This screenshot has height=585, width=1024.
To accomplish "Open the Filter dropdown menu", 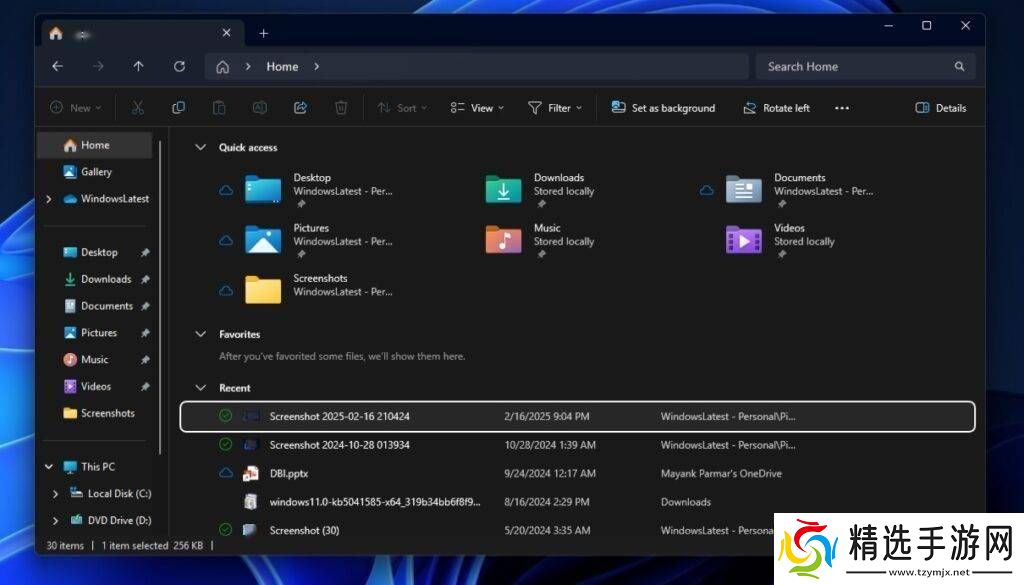I will (x=554, y=108).
